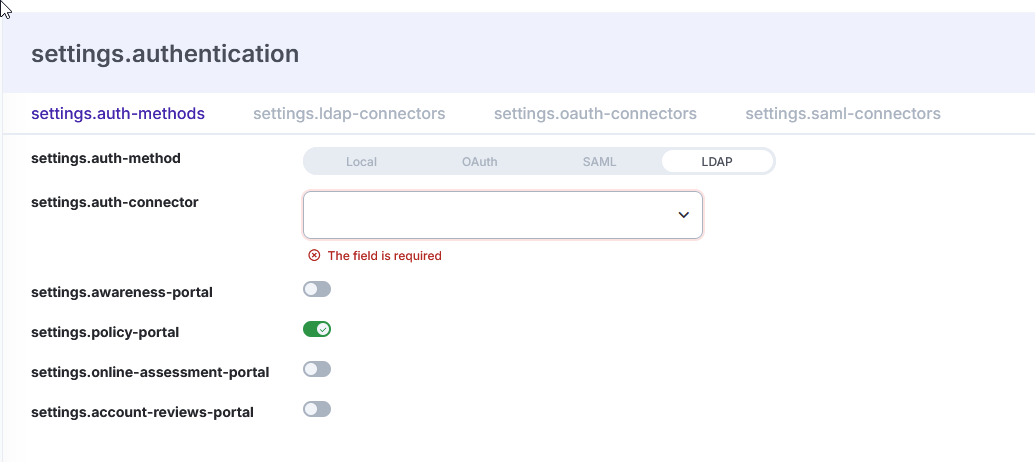This screenshot has height=462, width=1035.
Task: Choose Local as the auth method
Action: 361,161
